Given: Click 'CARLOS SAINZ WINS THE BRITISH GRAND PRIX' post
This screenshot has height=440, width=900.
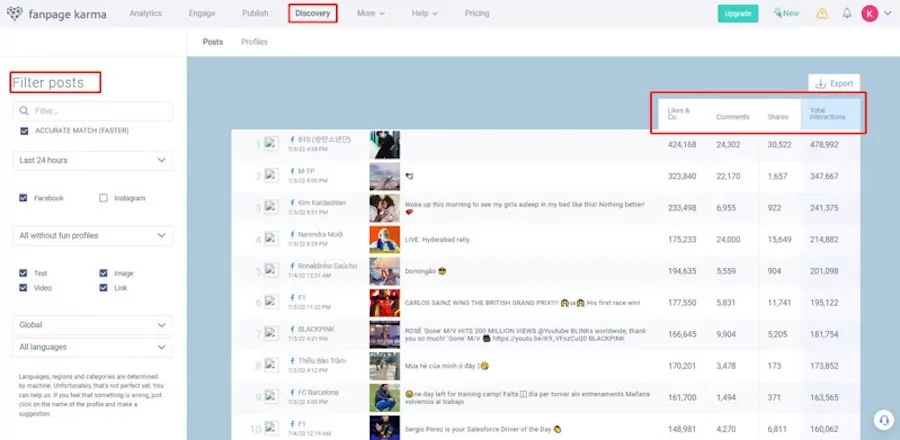Looking at the screenshot, I should pos(522,303).
